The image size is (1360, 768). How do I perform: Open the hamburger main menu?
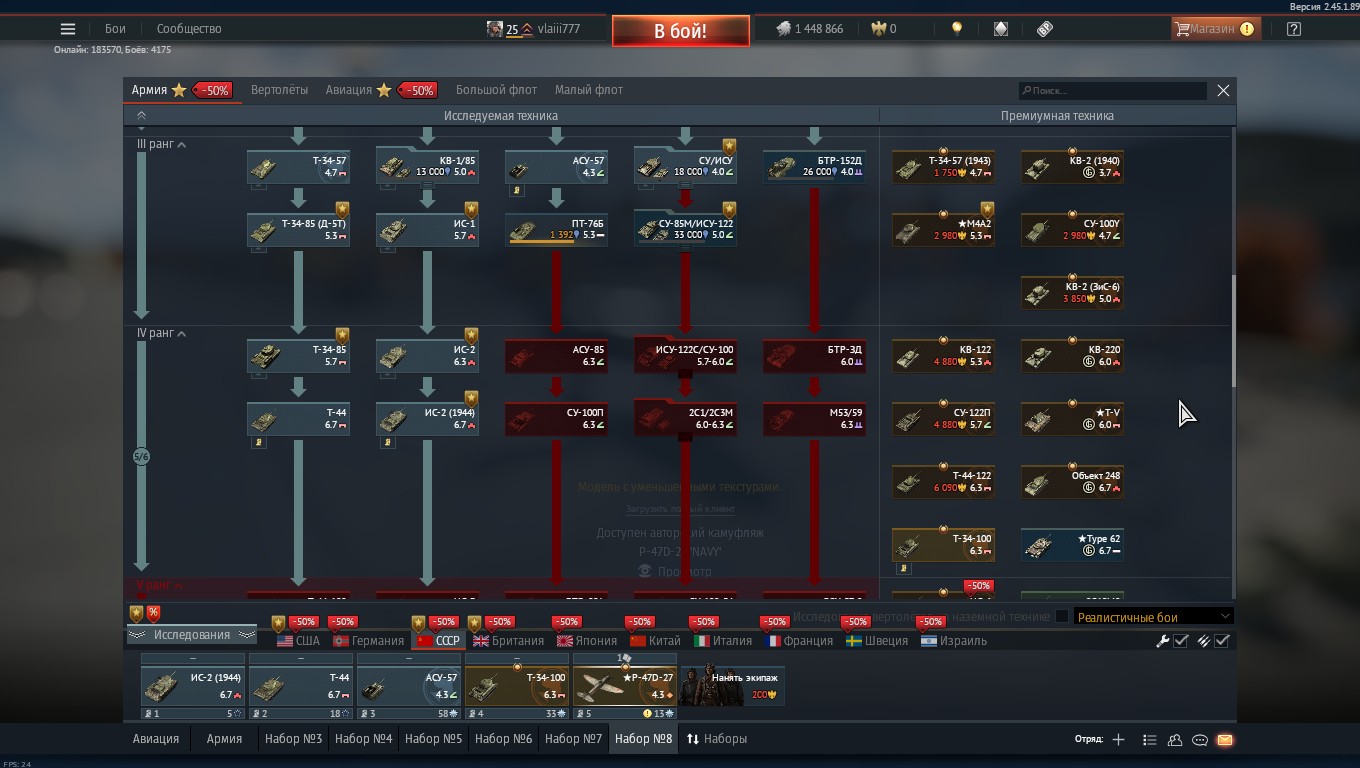(x=68, y=29)
